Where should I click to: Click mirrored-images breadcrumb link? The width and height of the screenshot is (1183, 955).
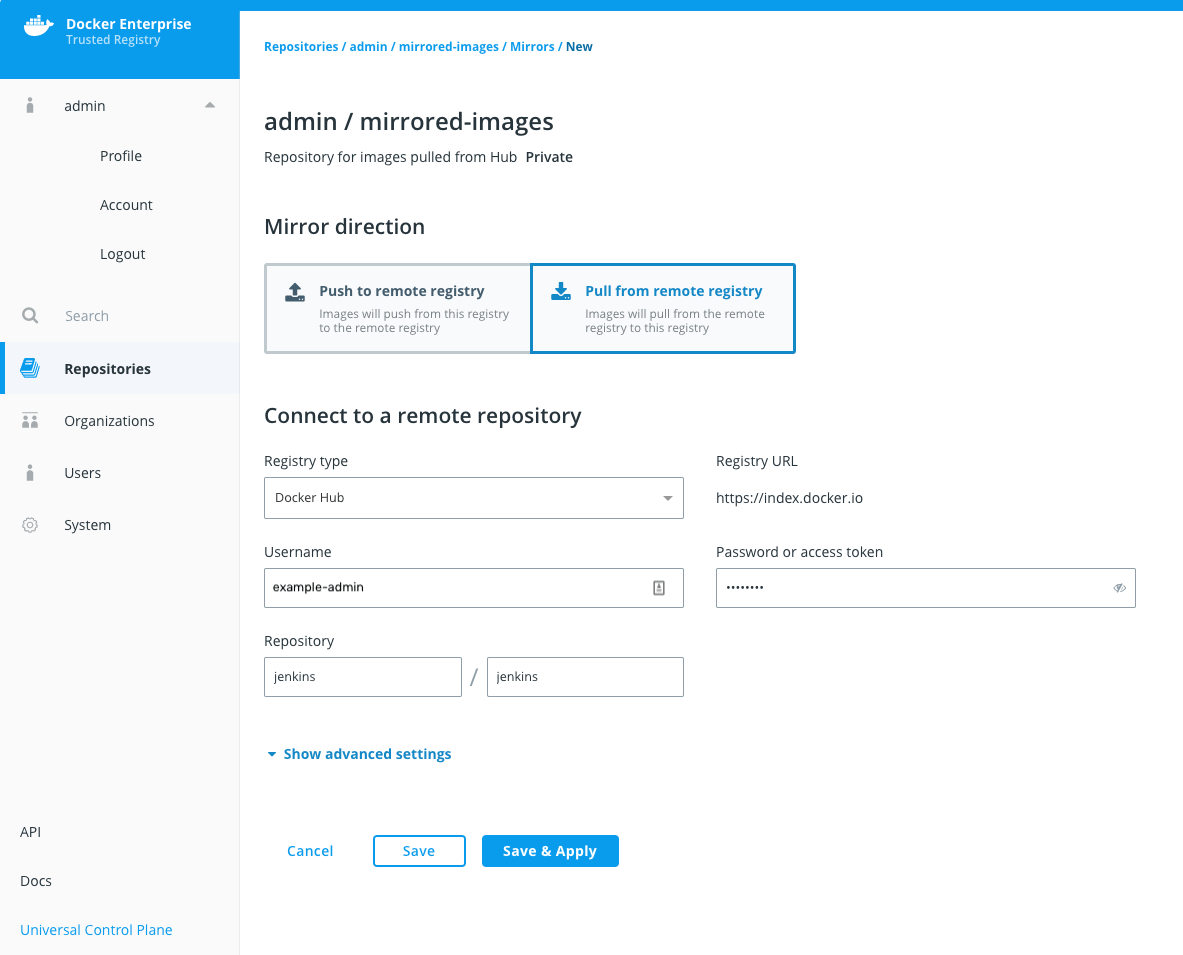(449, 47)
